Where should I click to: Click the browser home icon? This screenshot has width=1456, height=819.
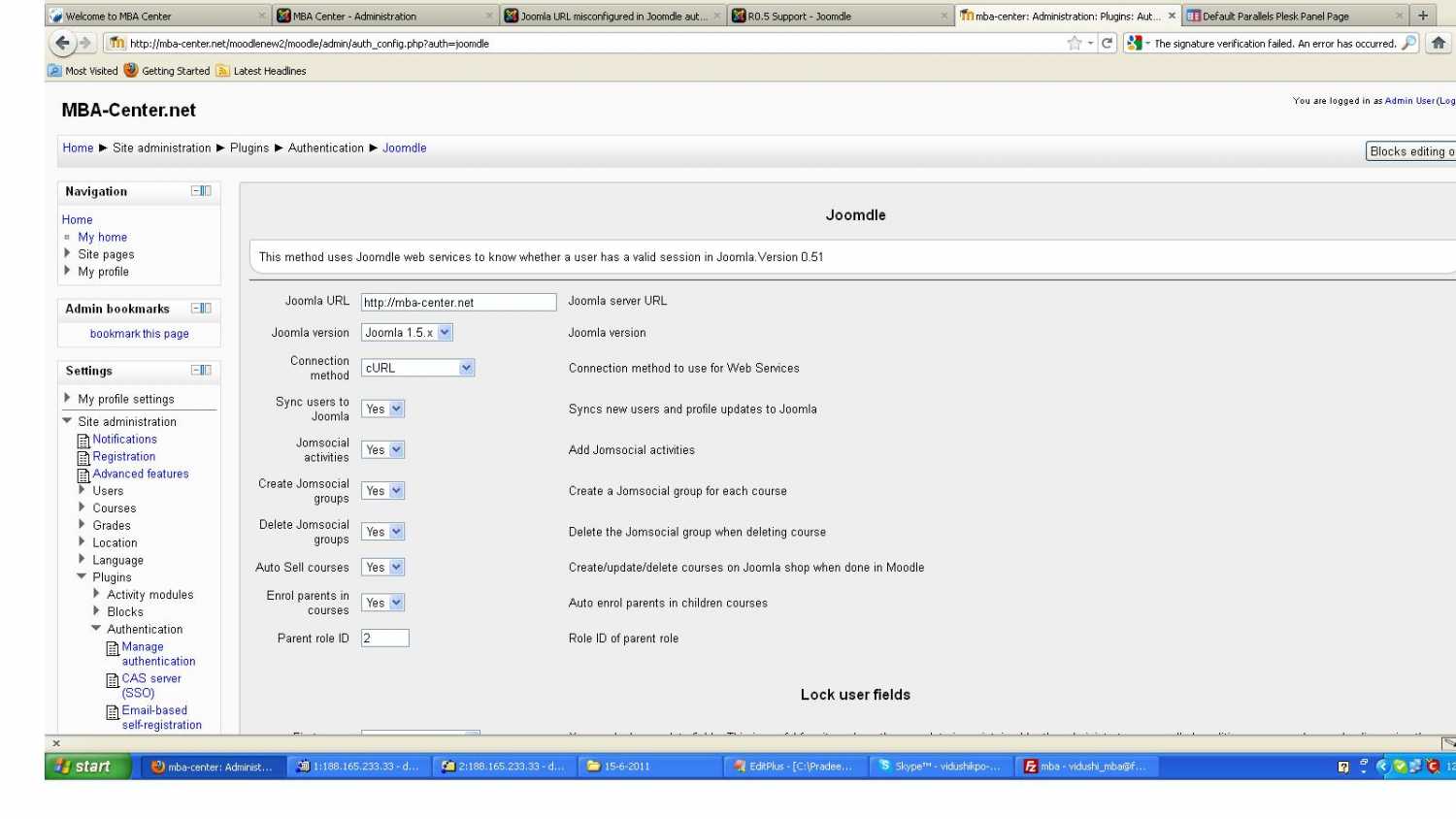1439,43
